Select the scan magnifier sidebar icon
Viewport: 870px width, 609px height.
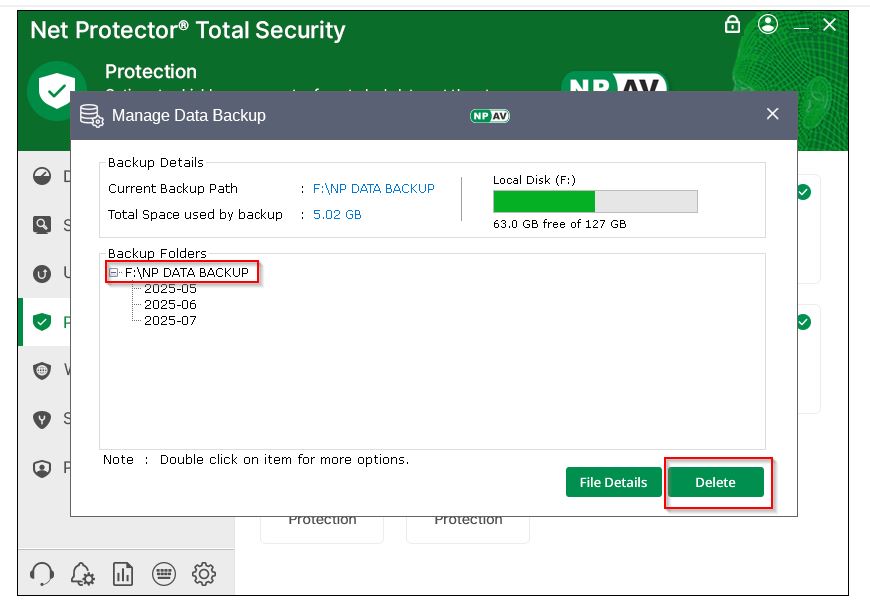point(42,225)
